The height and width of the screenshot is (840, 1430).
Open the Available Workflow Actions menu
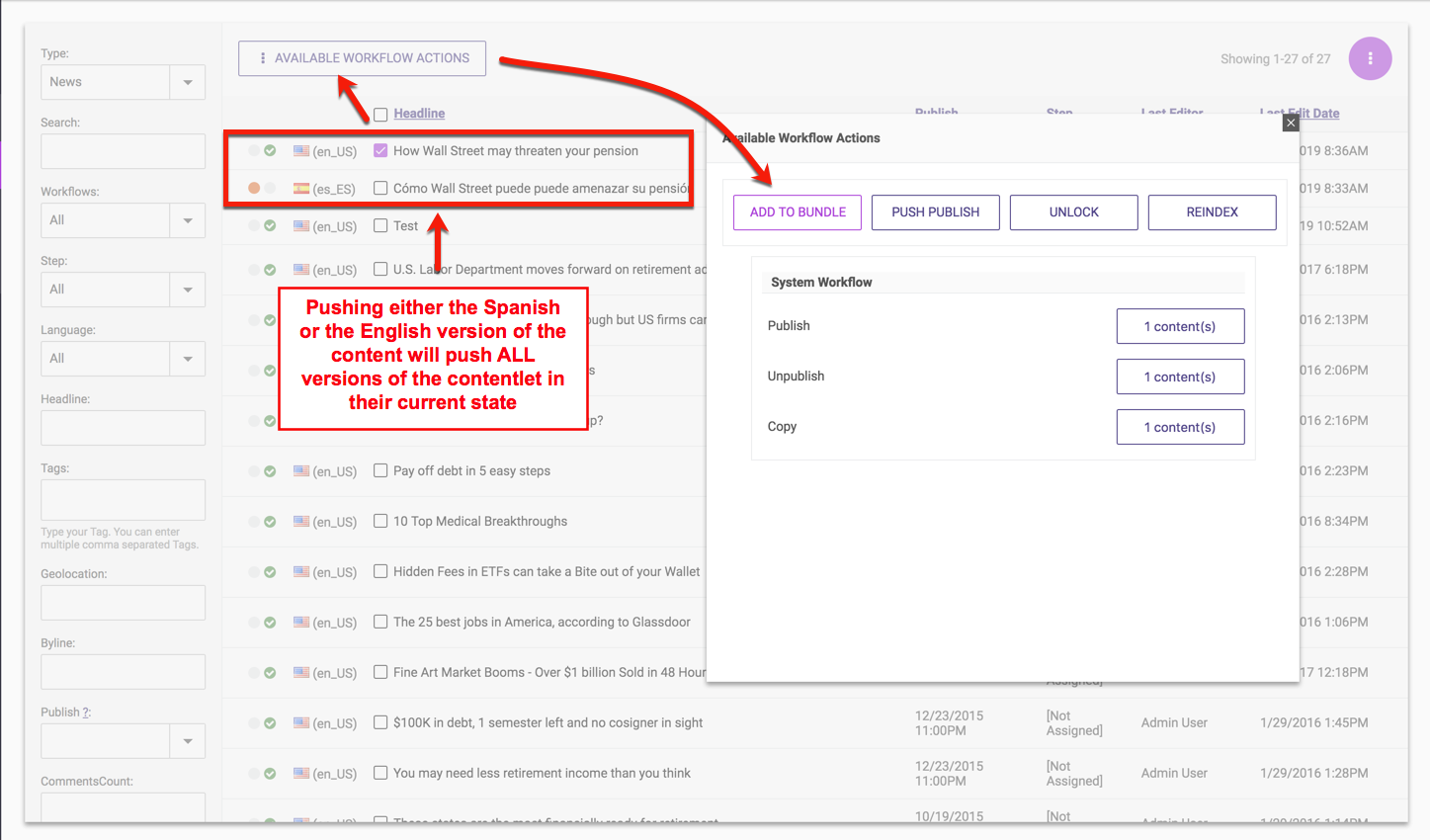[362, 58]
